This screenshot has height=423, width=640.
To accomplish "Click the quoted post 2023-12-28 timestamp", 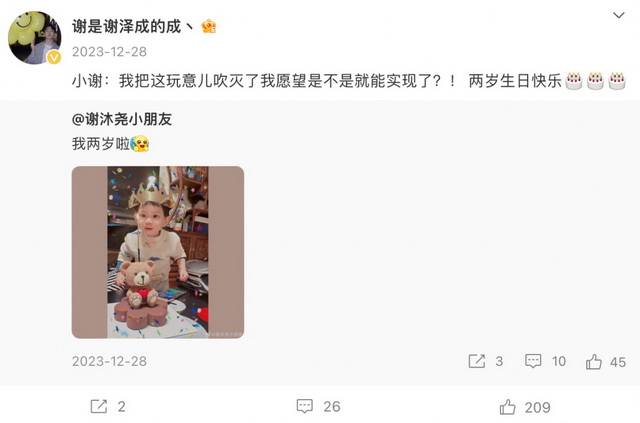I will (x=109, y=361).
